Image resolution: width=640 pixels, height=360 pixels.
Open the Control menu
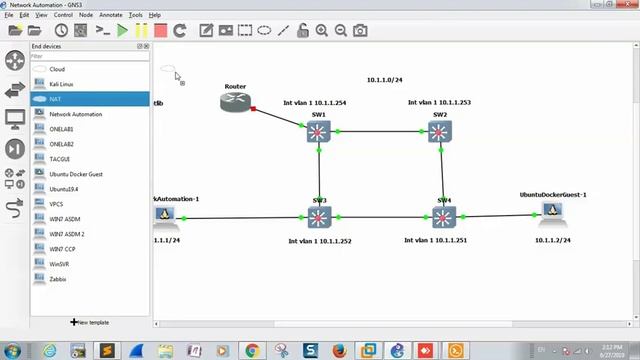(63, 15)
